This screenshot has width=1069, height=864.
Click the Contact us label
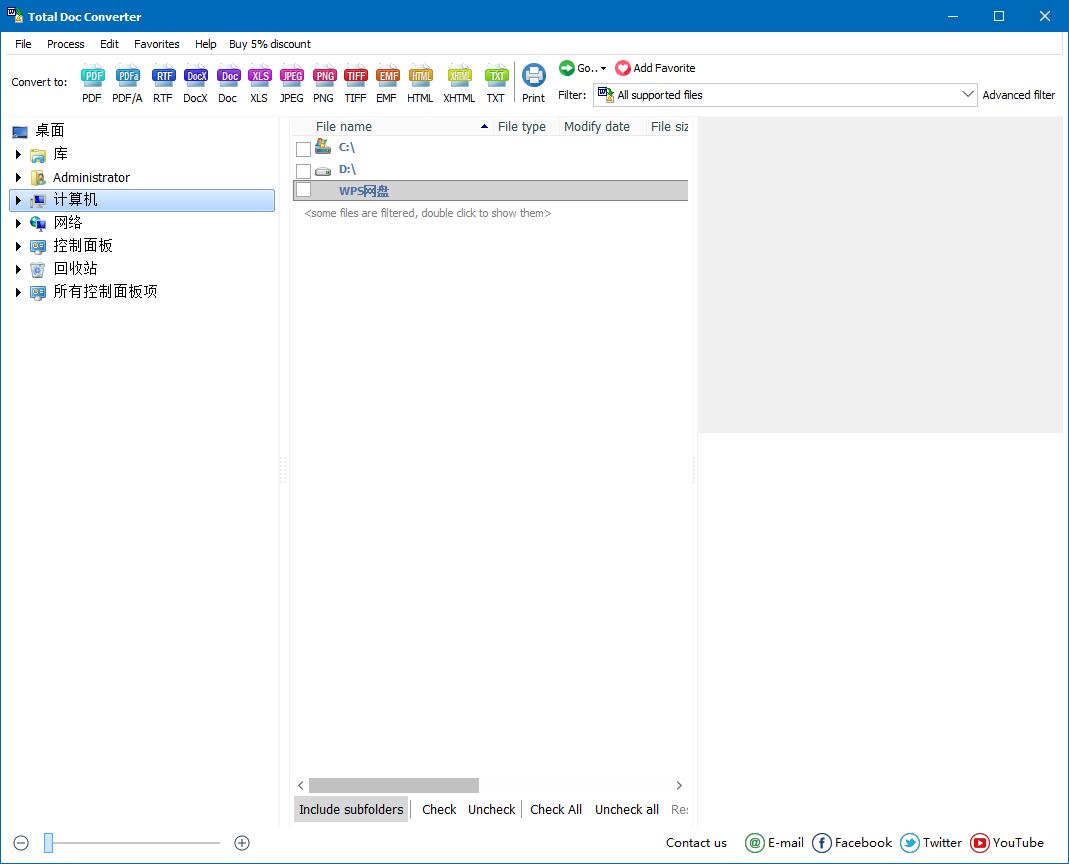(x=696, y=843)
